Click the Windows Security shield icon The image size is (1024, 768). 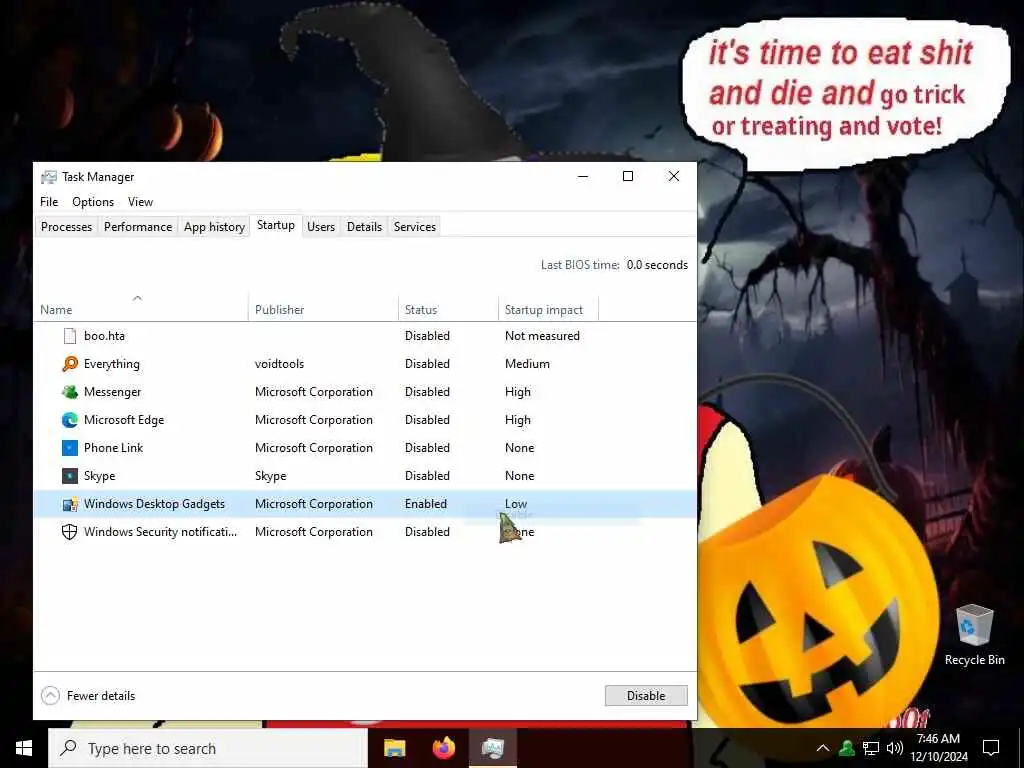[x=70, y=532]
